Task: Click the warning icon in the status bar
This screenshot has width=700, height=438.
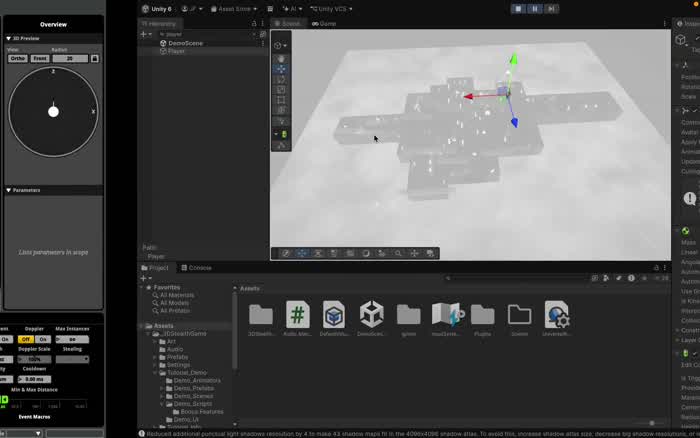Action: pyautogui.click(x=142, y=433)
